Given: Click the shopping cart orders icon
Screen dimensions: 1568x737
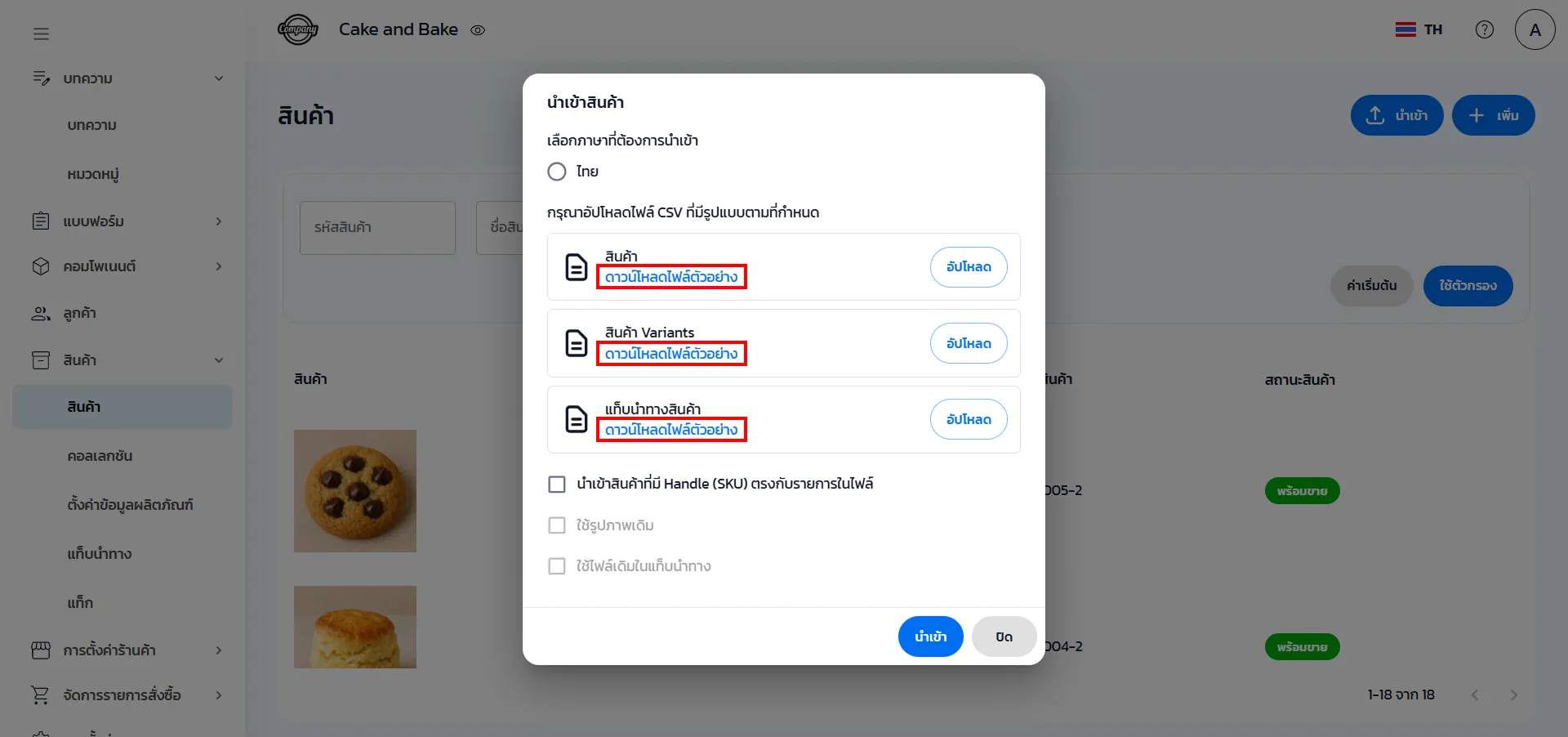Looking at the screenshot, I should coord(40,695).
